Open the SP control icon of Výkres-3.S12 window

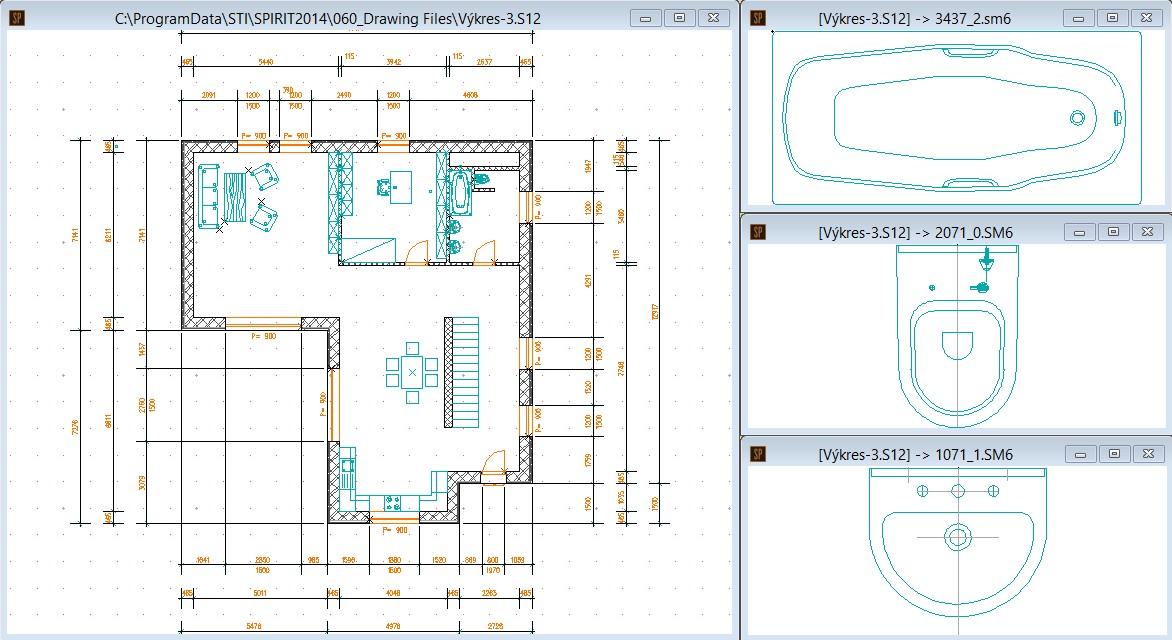point(16,17)
